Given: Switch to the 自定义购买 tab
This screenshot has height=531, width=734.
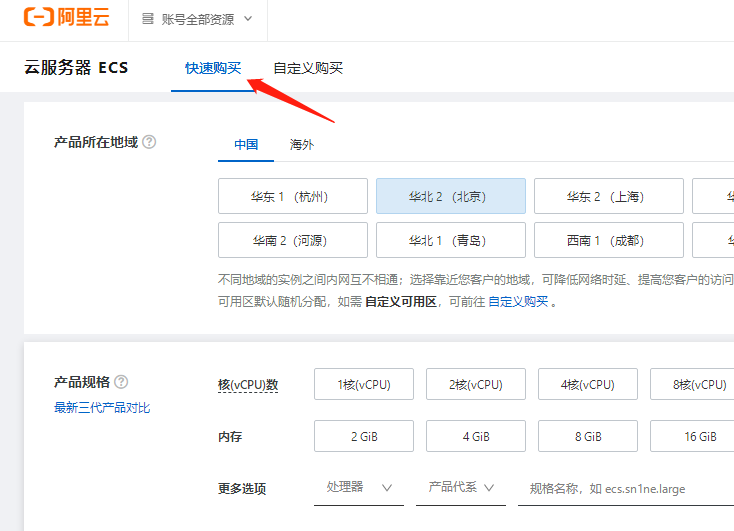Looking at the screenshot, I should pos(308,68).
